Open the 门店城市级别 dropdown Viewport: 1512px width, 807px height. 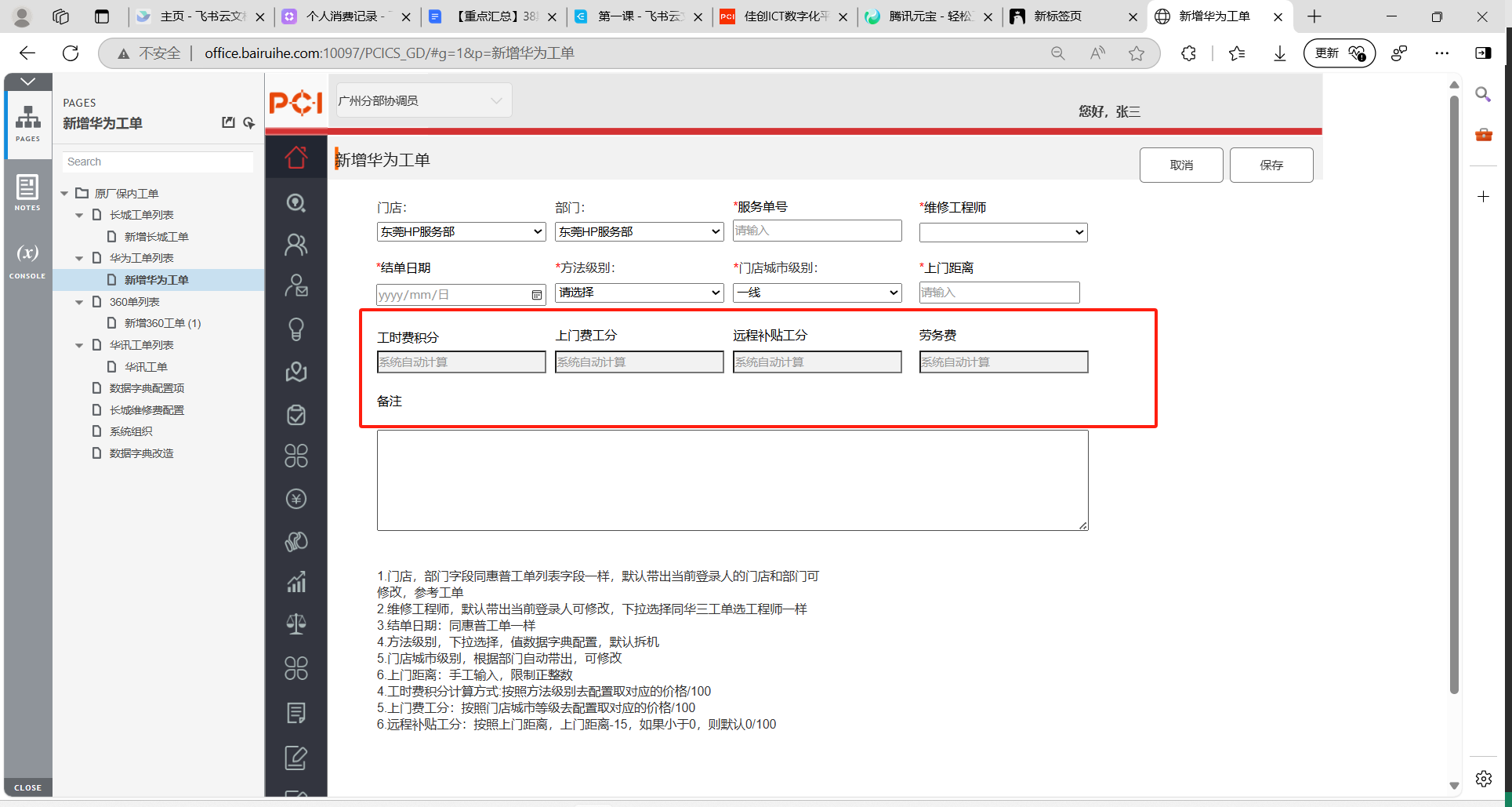pos(817,293)
